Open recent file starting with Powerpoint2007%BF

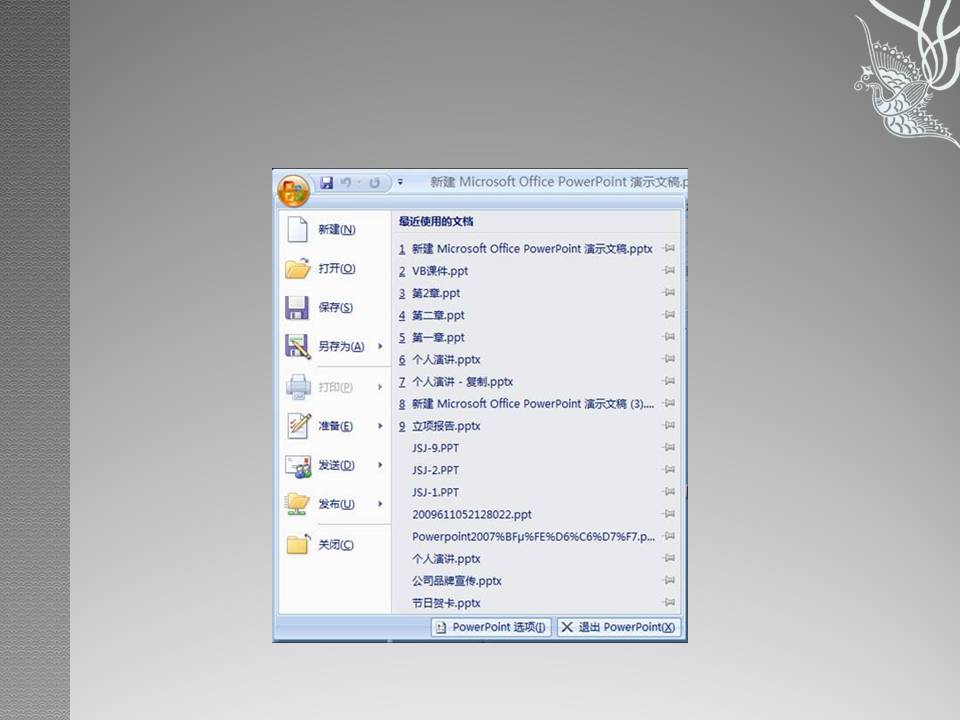(533, 537)
